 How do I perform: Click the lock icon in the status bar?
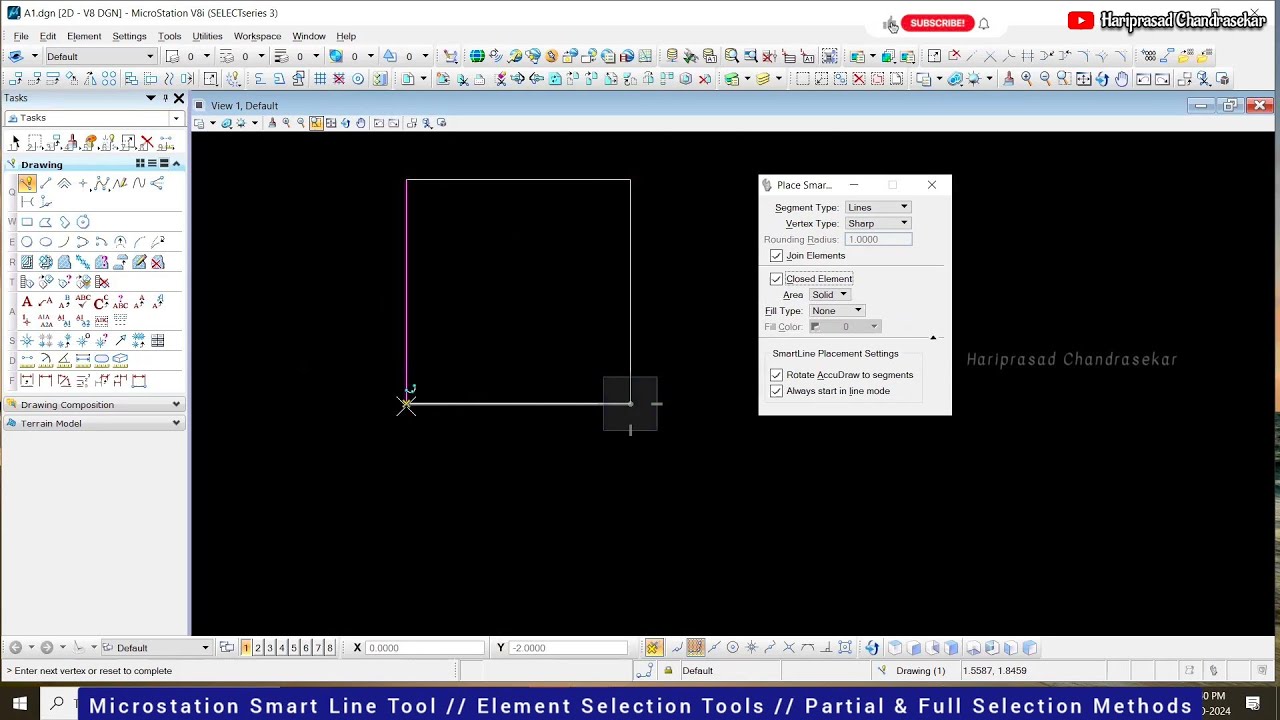point(668,671)
